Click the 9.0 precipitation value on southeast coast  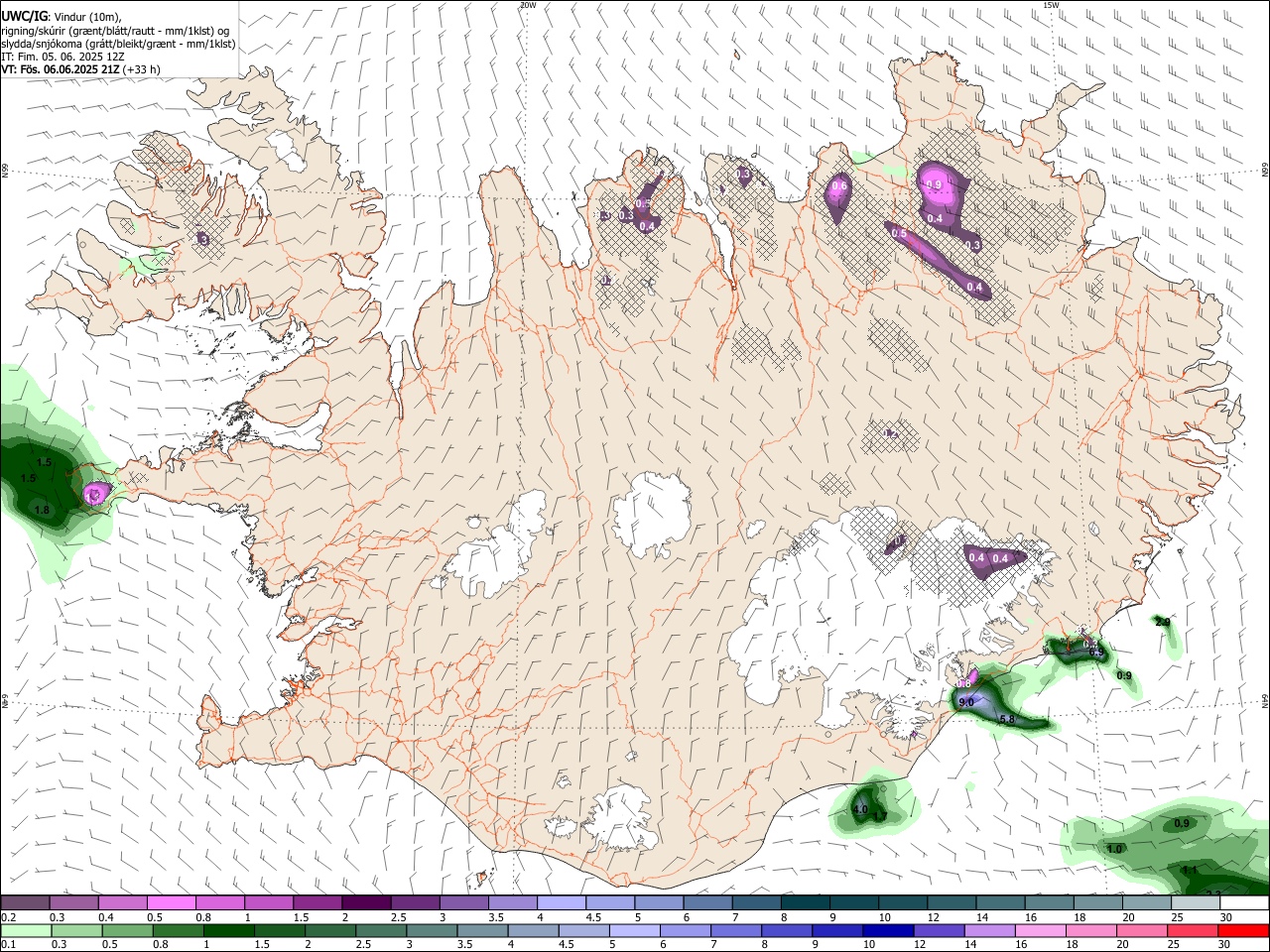click(966, 702)
